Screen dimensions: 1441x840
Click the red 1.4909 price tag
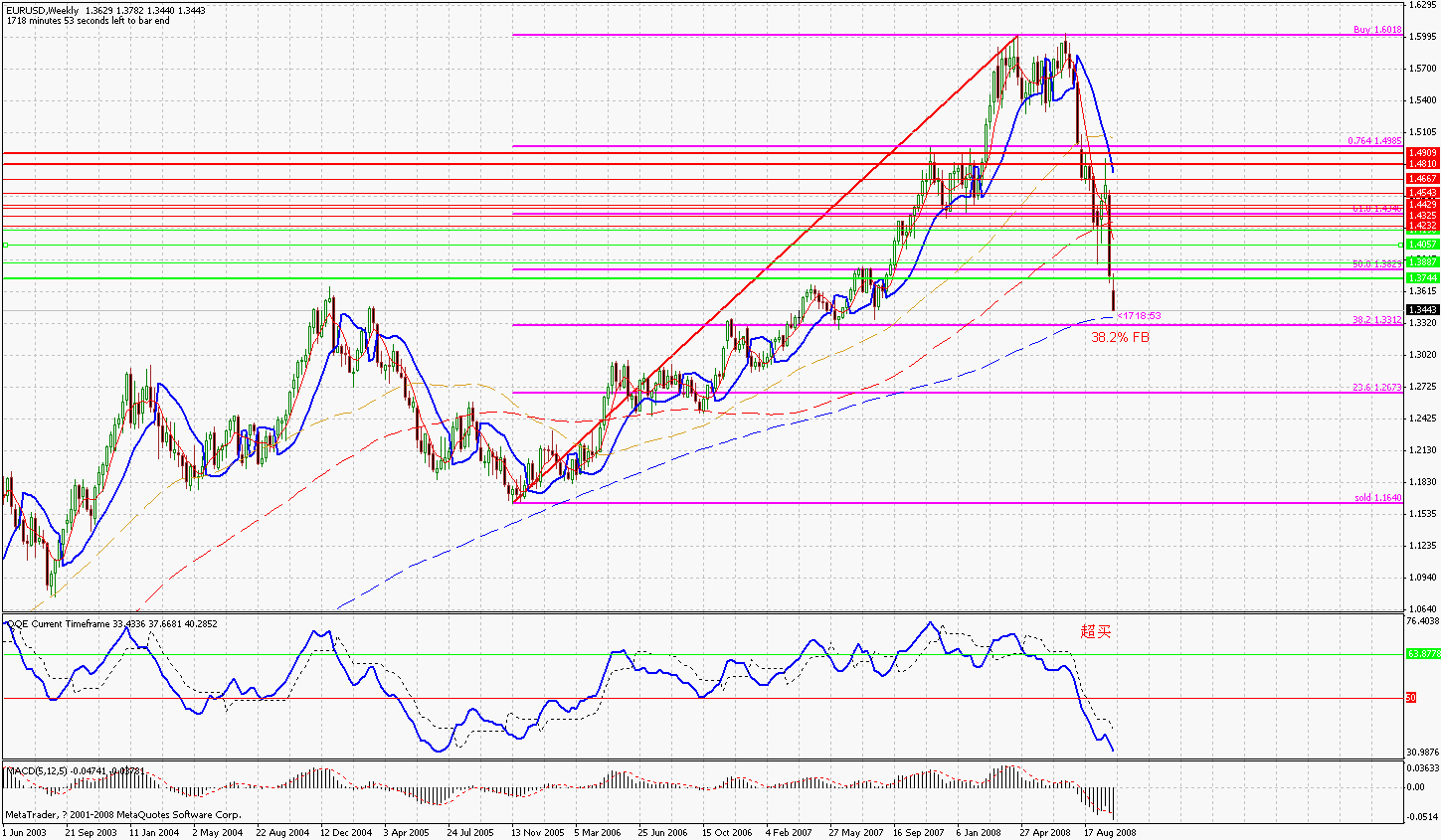[1421, 153]
